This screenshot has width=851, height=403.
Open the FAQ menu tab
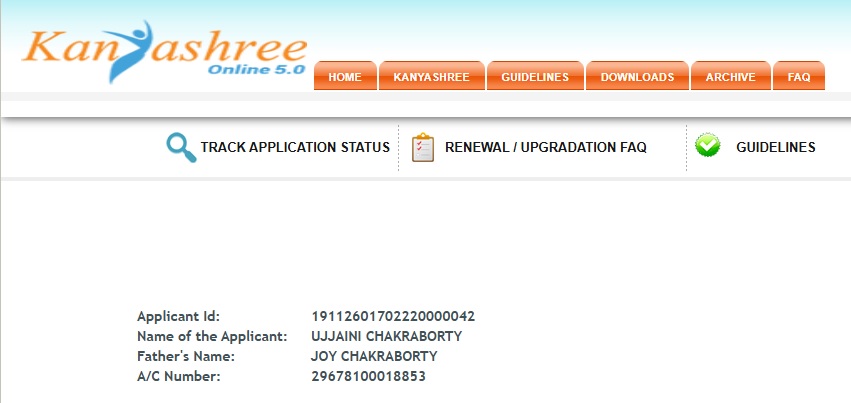click(799, 77)
